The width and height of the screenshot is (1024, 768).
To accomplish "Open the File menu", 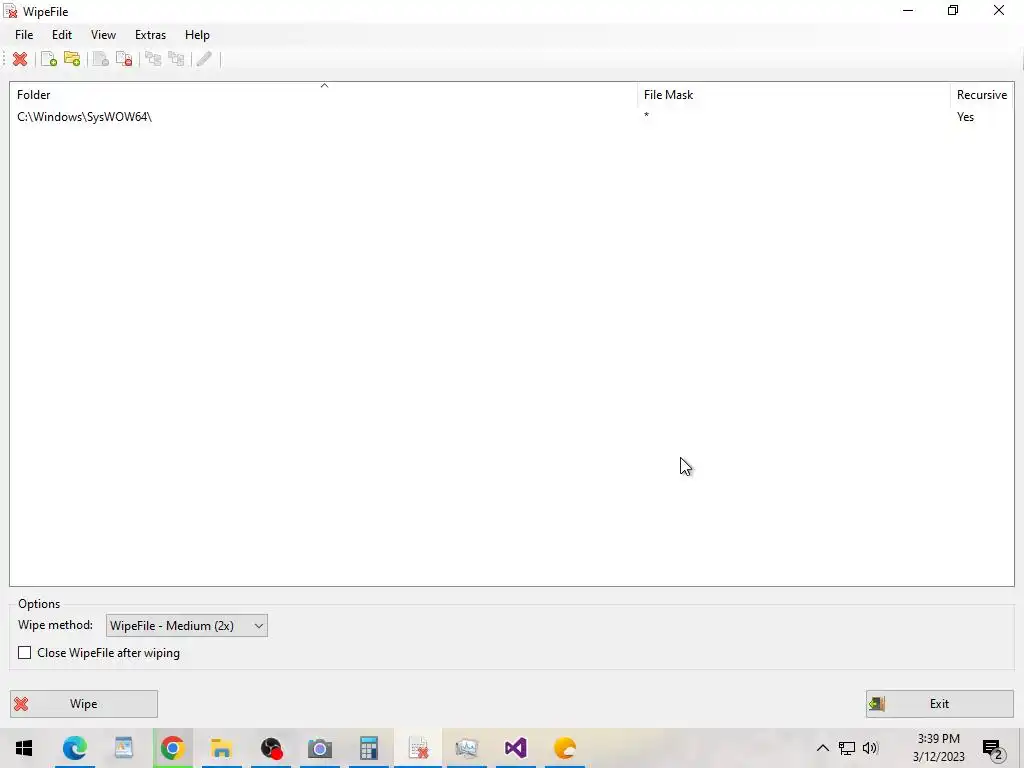I will point(24,35).
